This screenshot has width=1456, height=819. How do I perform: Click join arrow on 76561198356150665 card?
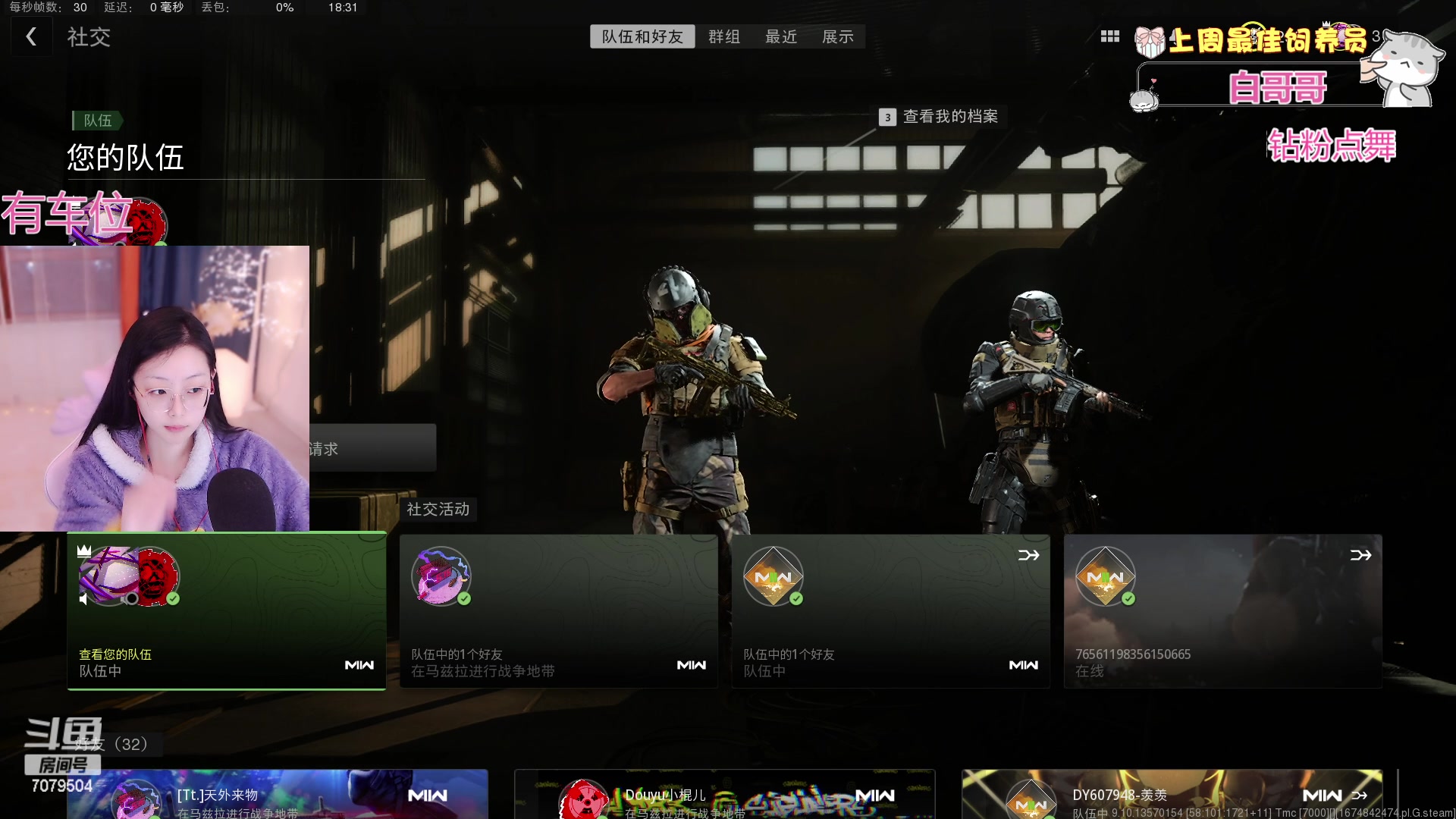(x=1360, y=555)
